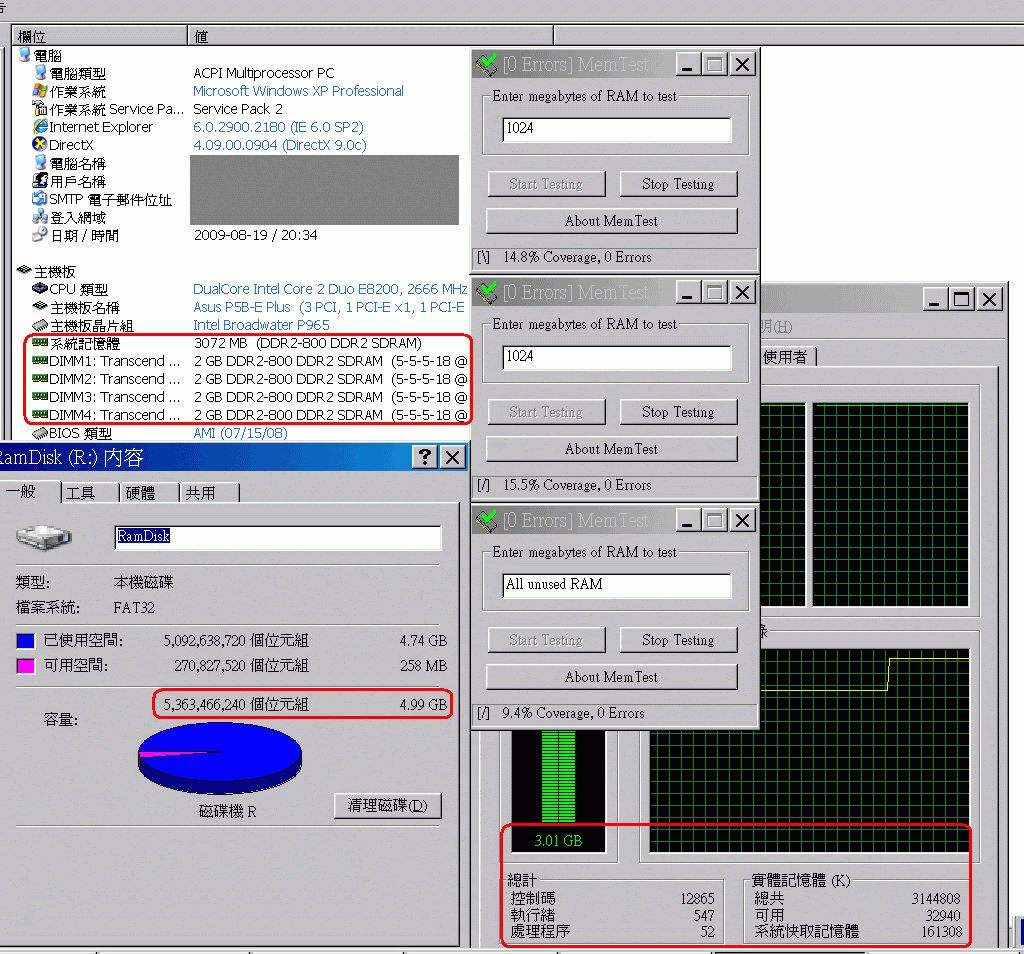Click the CPU 類型 chip icon
The image size is (1024, 954).
pyautogui.click(x=40, y=289)
